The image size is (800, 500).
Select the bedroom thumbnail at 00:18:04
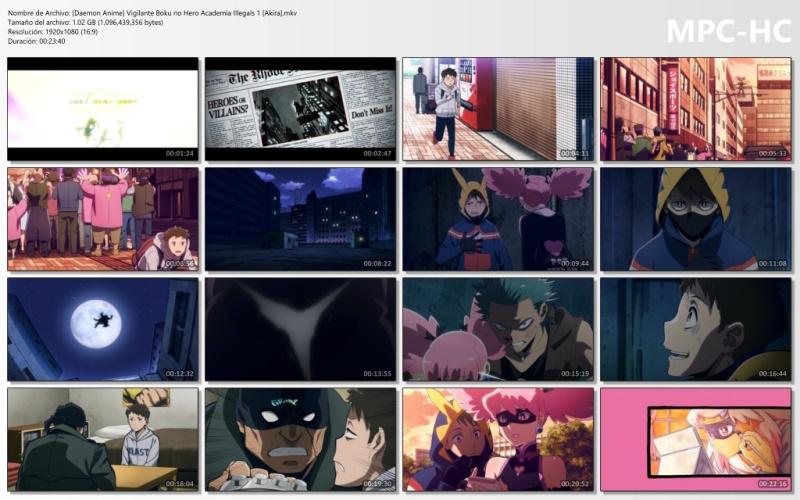[x=103, y=439]
